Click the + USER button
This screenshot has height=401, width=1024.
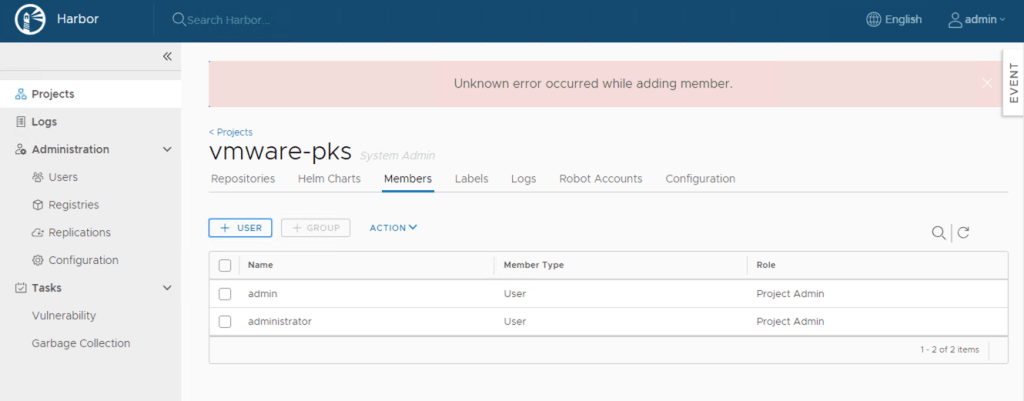coord(240,228)
